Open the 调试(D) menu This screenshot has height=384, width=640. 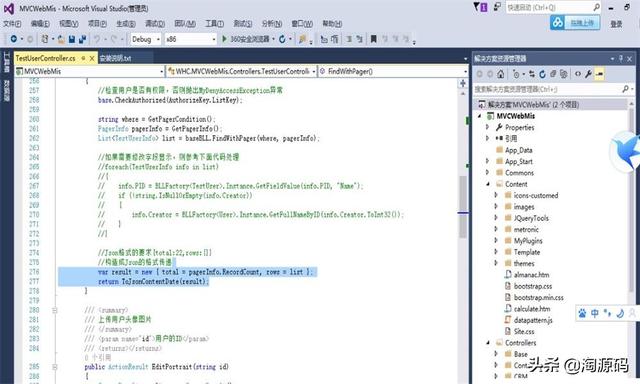click(x=155, y=24)
